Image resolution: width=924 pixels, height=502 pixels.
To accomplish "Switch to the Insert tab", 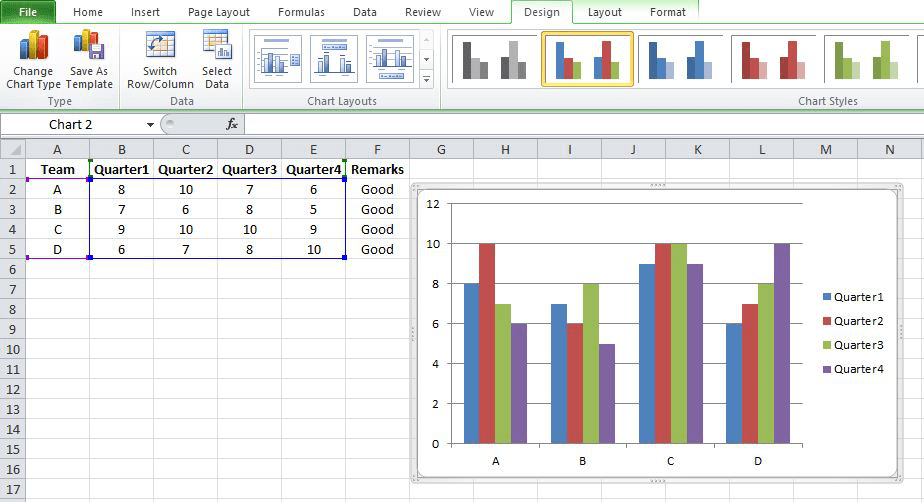I will [x=145, y=12].
